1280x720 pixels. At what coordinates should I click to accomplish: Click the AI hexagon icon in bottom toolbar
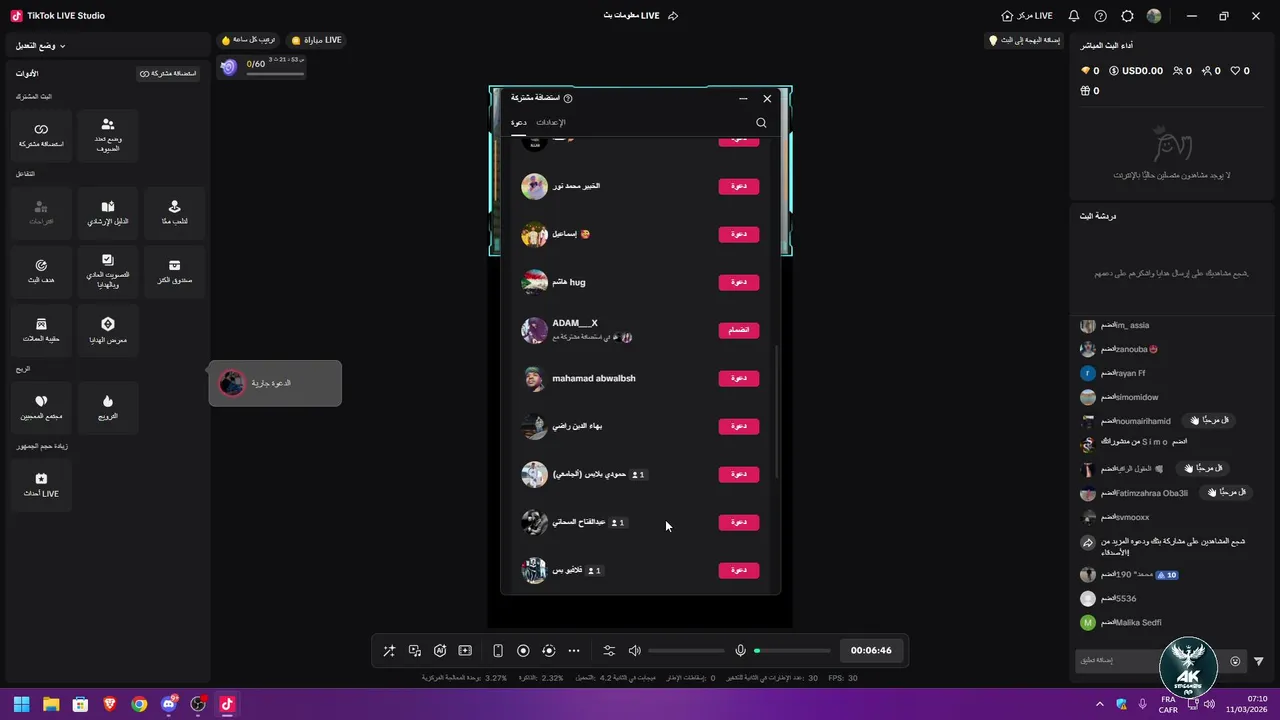440,650
